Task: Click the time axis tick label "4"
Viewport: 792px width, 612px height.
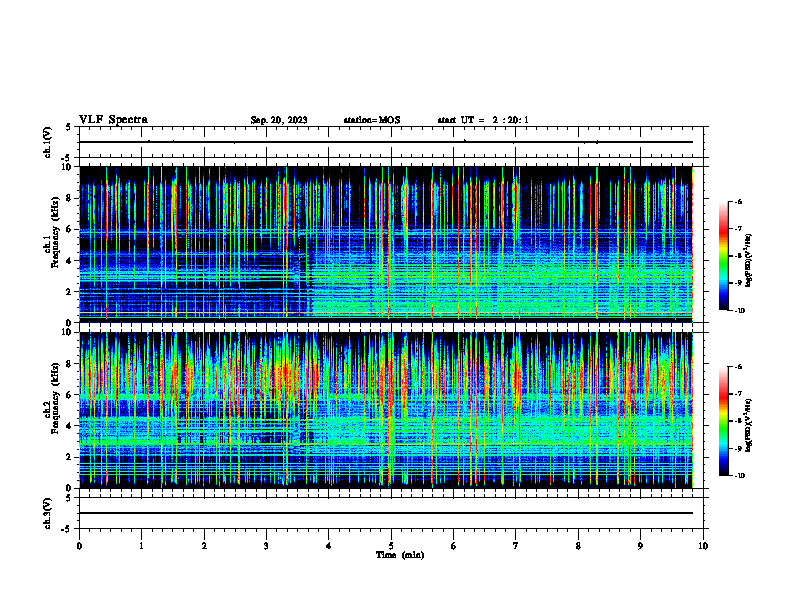Action: [329, 546]
